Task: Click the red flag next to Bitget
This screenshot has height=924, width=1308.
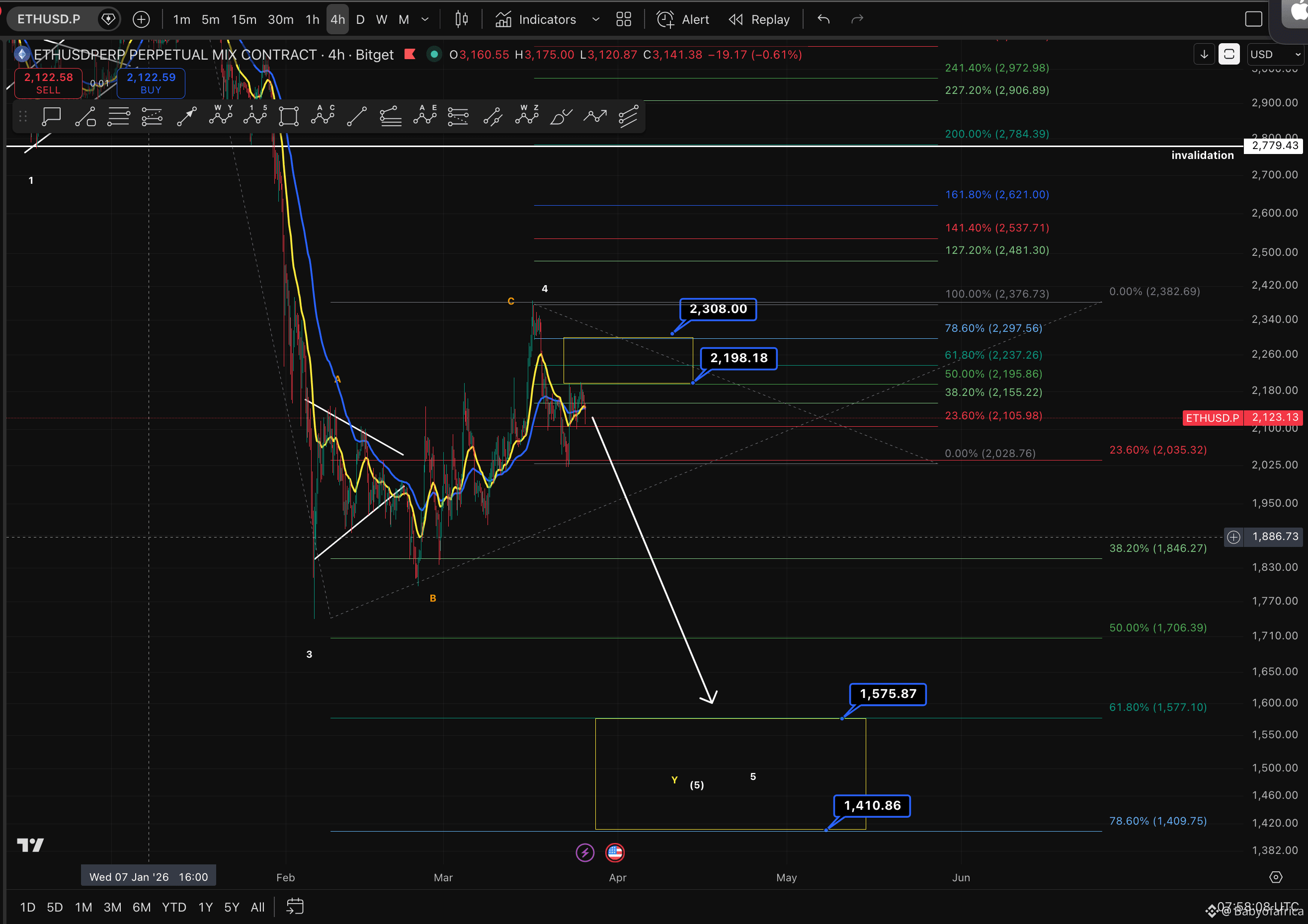Action: click(x=409, y=54)
